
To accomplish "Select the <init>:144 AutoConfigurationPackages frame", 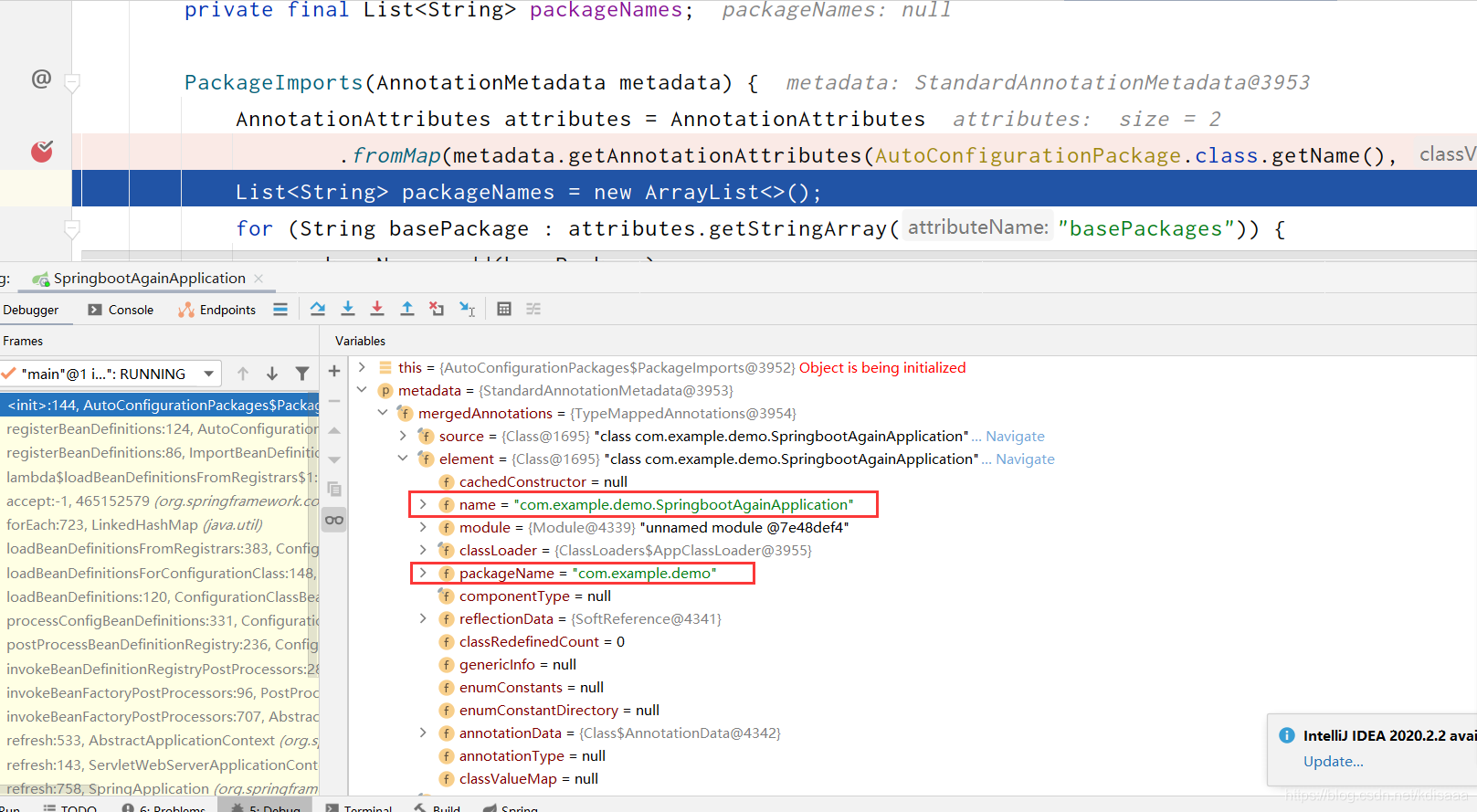I will 160,405.
